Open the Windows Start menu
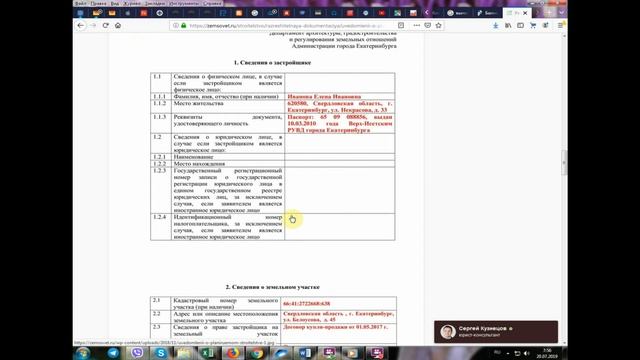 point(83,353)
